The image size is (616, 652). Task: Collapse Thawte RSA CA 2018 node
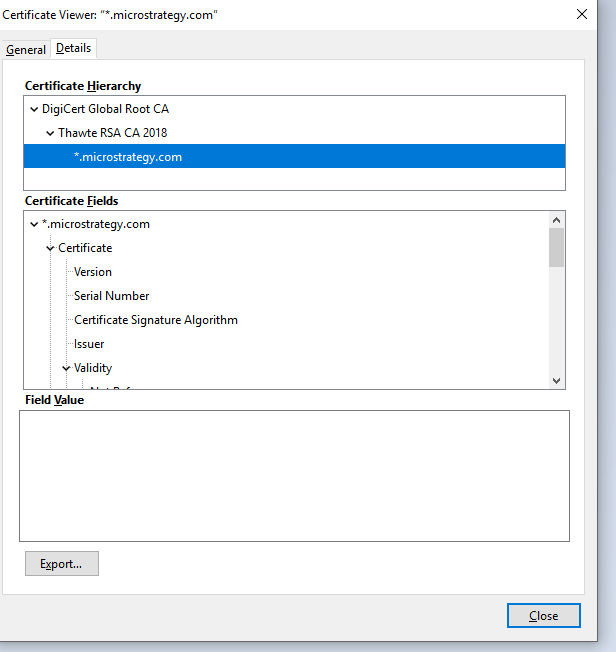coord(50,133)
